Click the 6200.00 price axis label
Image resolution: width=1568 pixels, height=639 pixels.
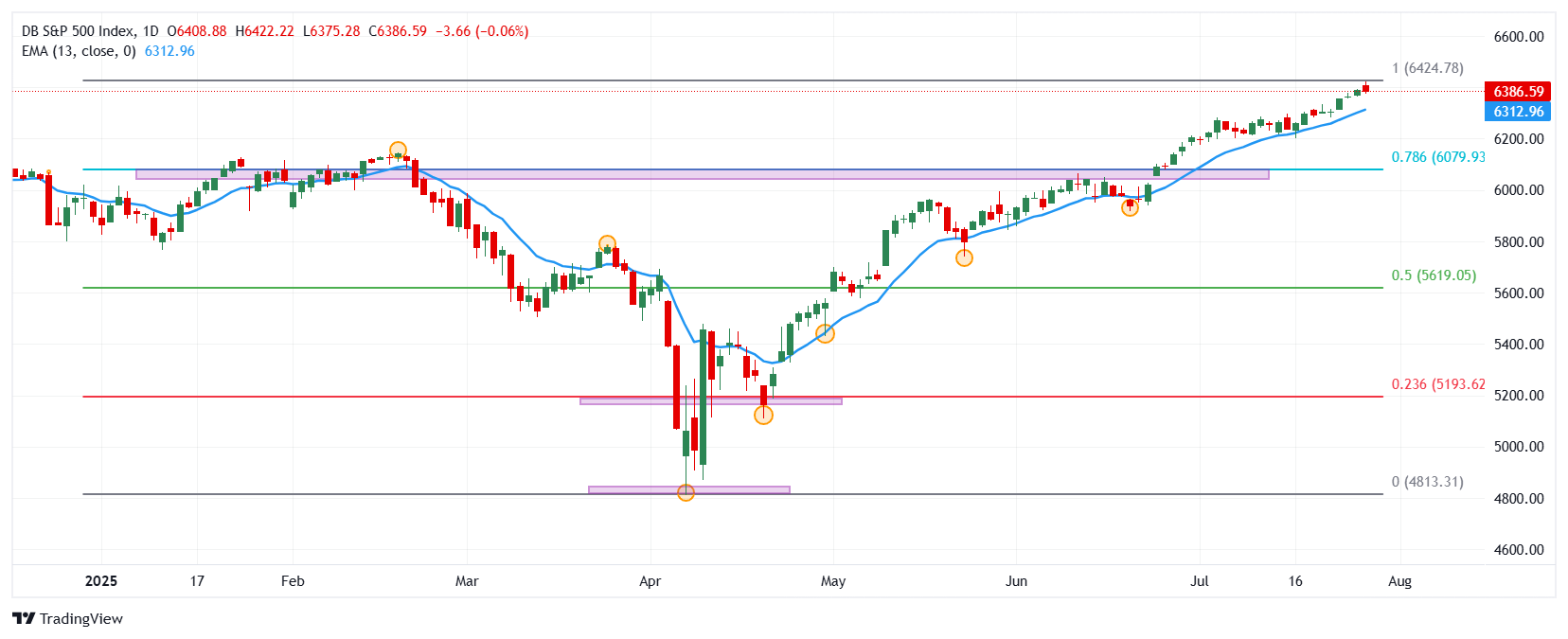pyautogui.click(x=1519, y=139)
